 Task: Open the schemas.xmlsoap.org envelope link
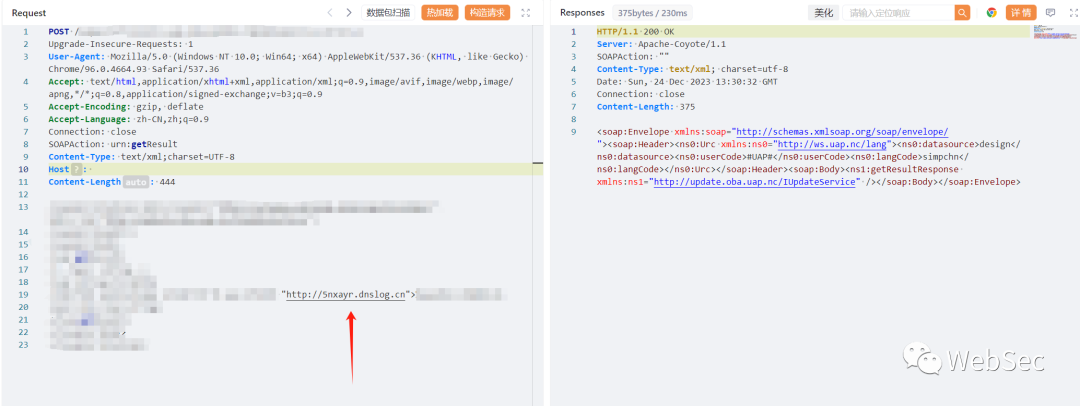[842, 132]
